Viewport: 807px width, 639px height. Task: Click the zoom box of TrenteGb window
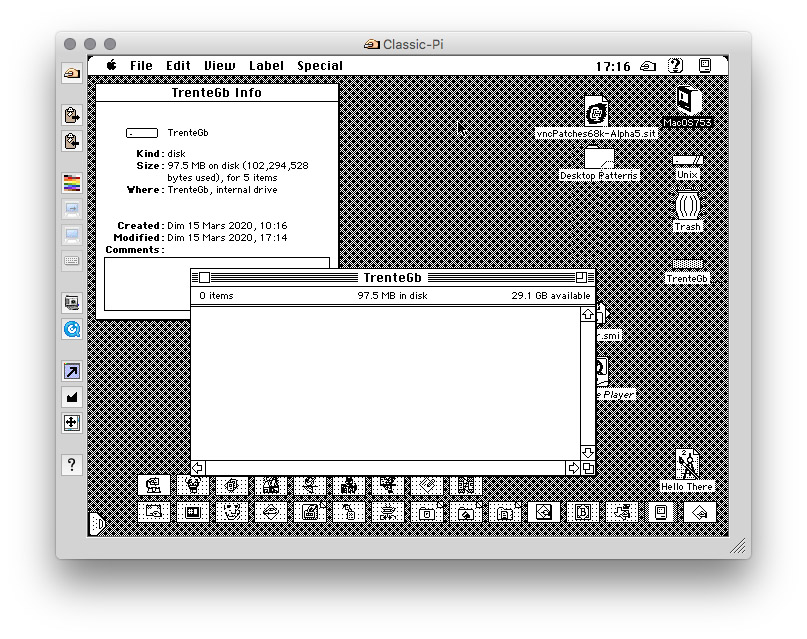[x=581, y=278]
